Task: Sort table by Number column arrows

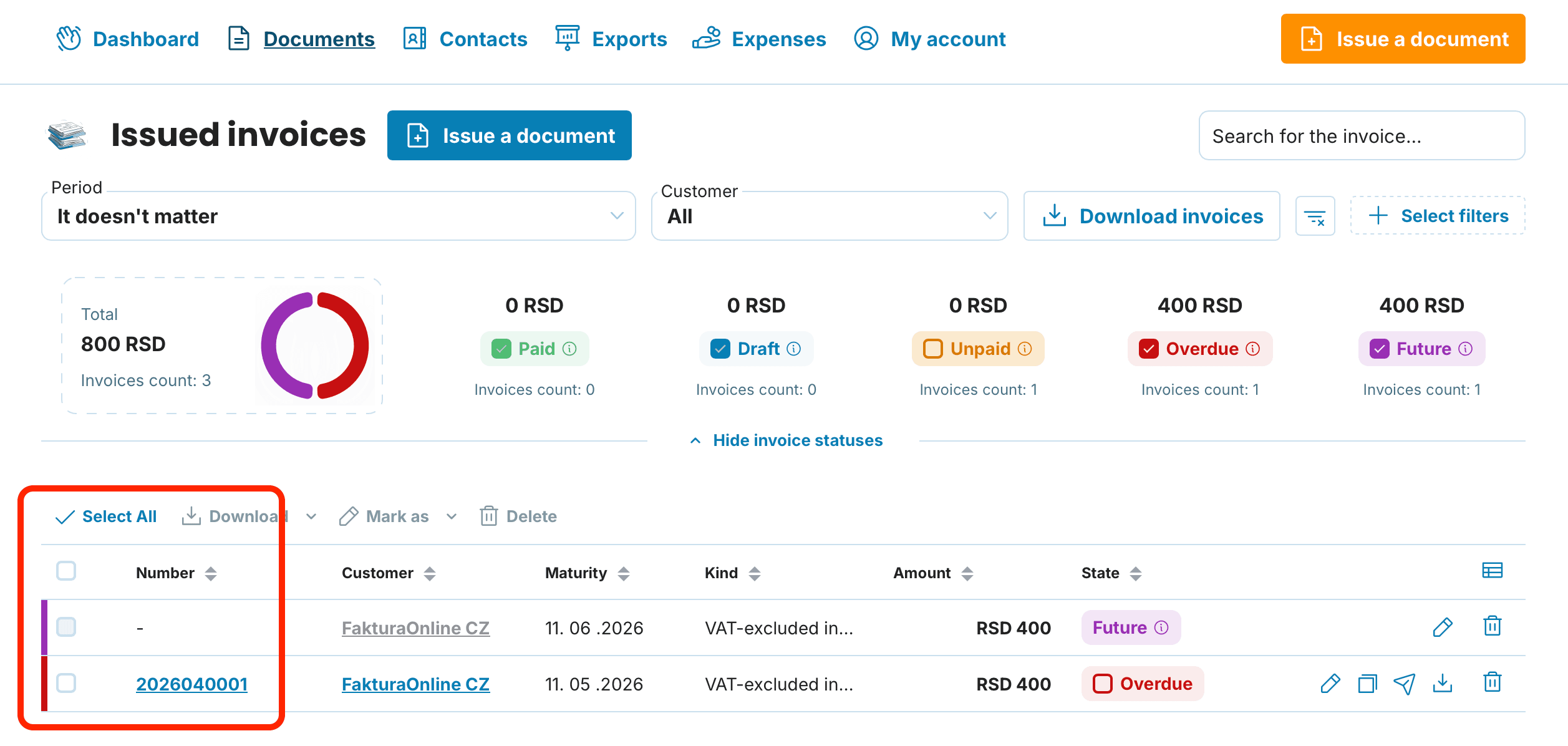Action: coord(211,573)
